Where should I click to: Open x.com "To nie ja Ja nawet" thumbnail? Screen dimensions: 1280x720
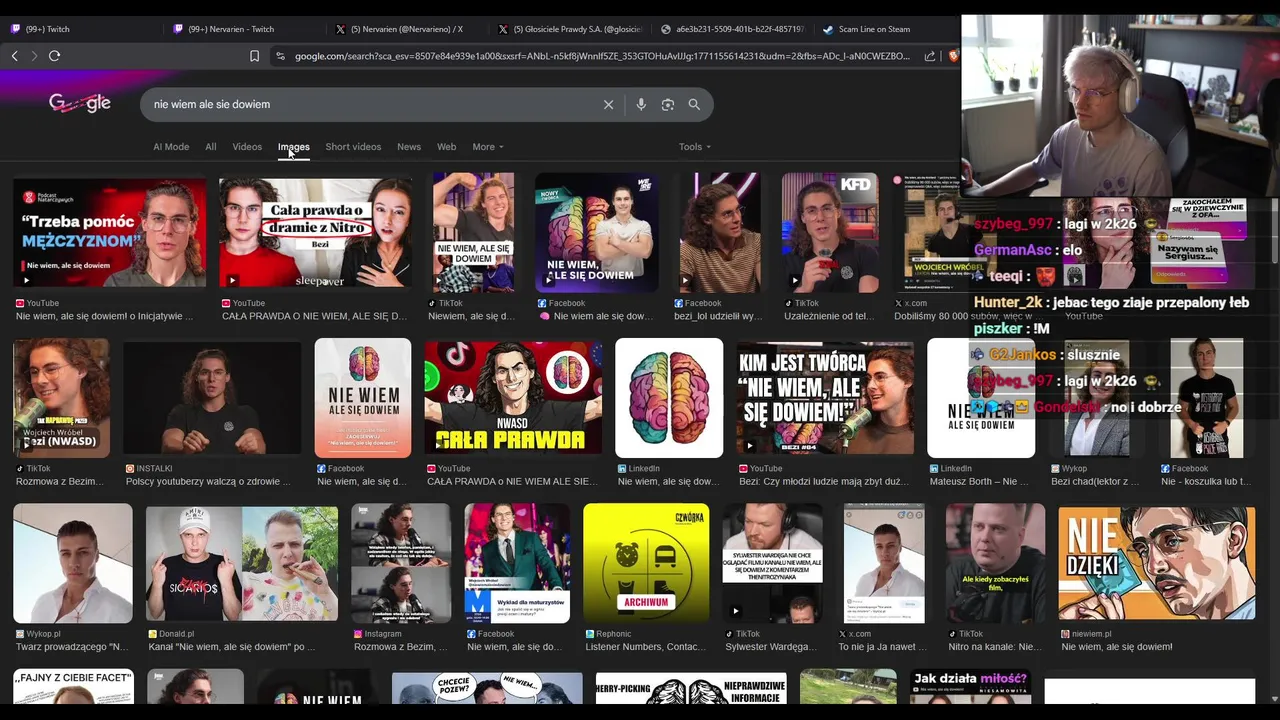pyautogui.click(x=884, y=563)
